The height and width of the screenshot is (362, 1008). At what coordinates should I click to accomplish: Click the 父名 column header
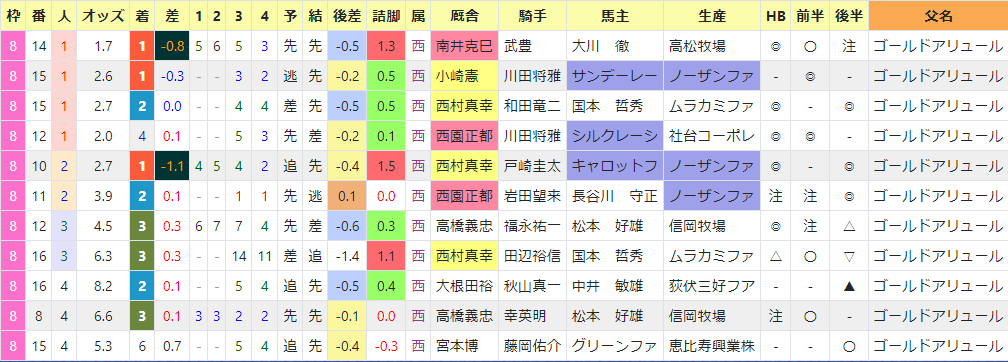(x=938, y=16)
